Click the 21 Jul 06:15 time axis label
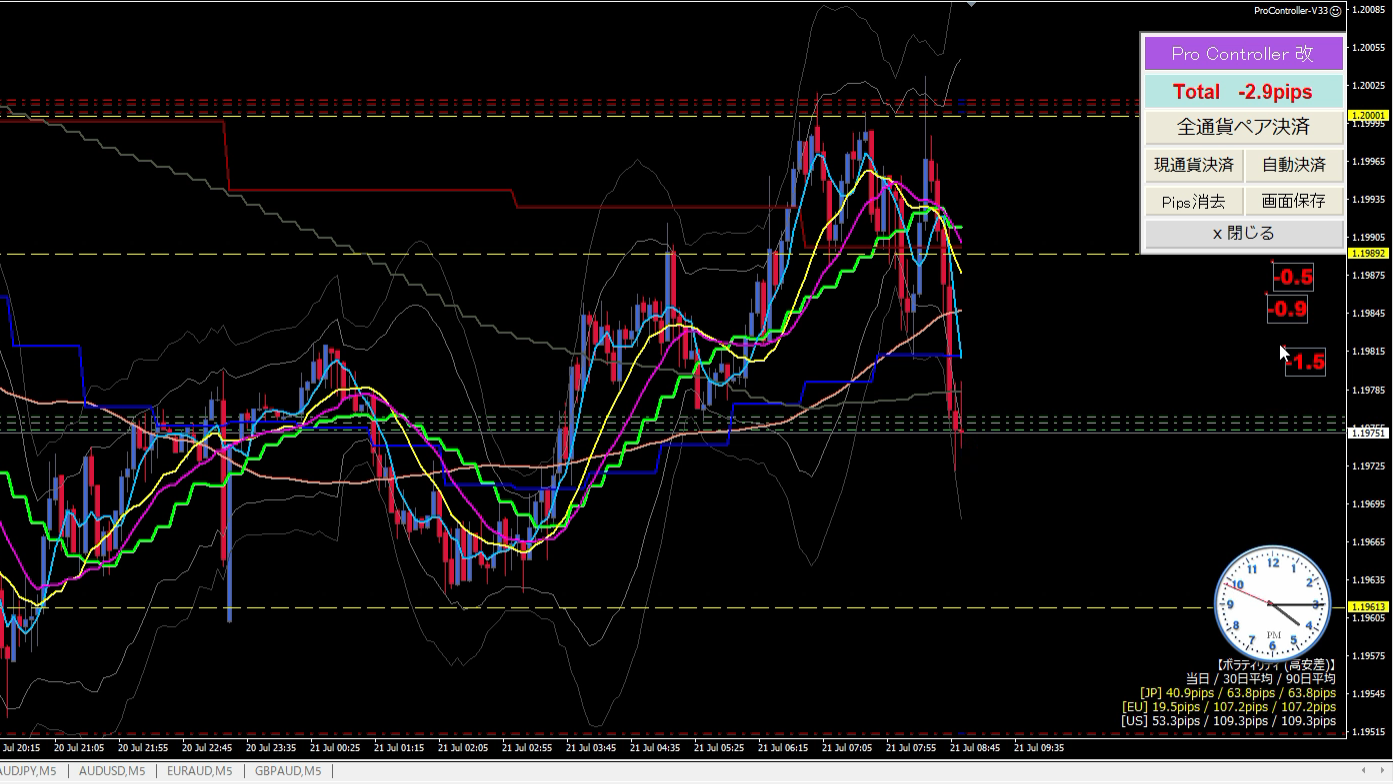 pos(782,747)
